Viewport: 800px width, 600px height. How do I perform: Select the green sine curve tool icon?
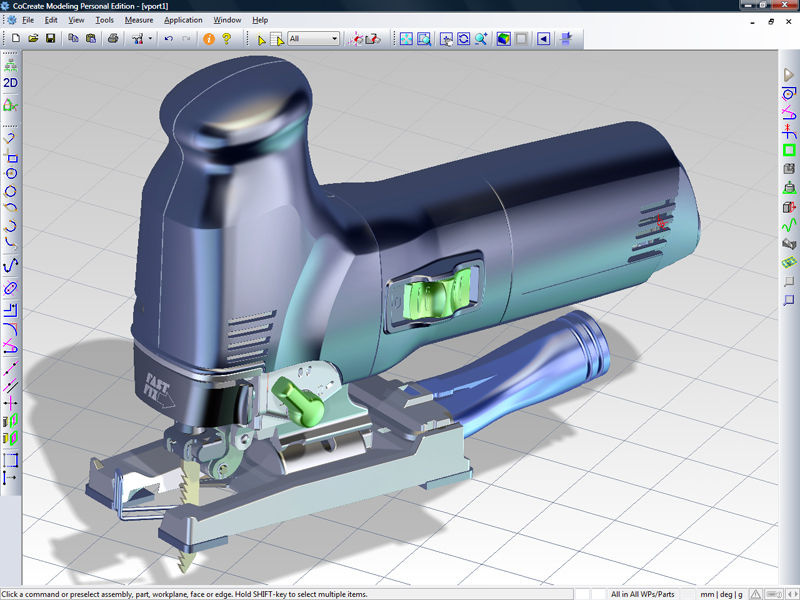tap(789, 225)
